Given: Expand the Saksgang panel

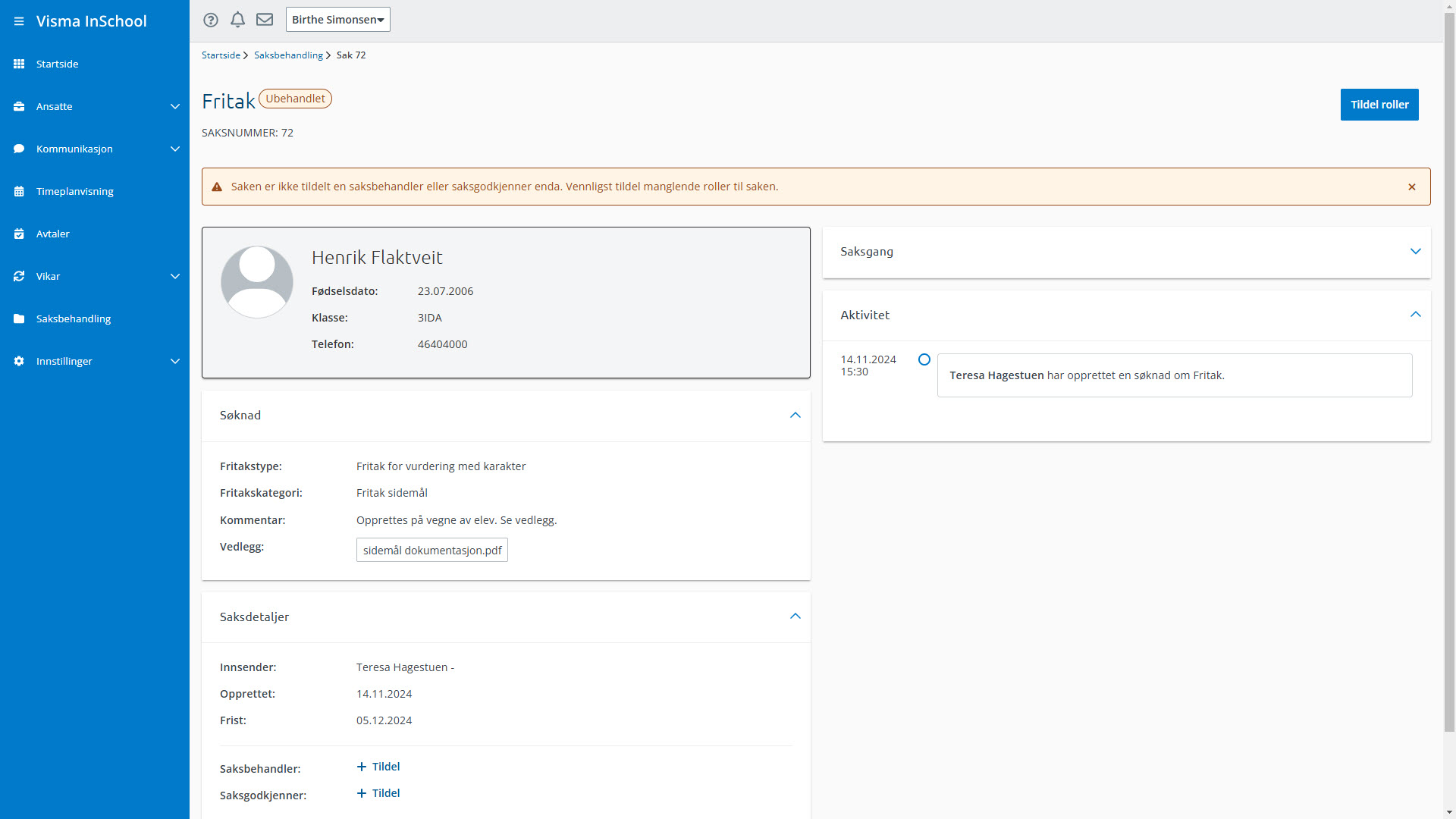Looking at the screenshot, I should 1415,251.
